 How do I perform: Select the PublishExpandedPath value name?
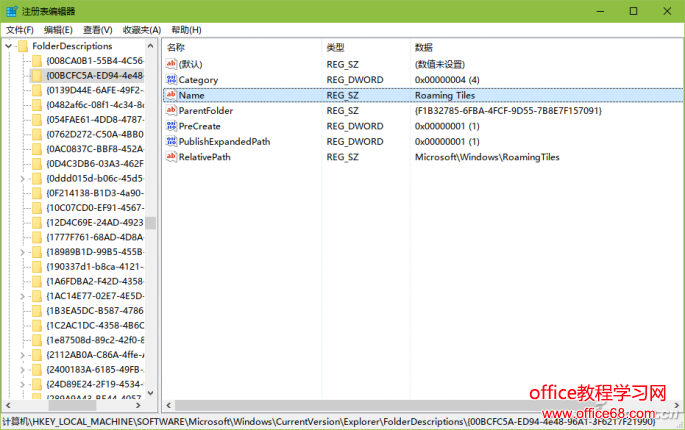[224, 142]
